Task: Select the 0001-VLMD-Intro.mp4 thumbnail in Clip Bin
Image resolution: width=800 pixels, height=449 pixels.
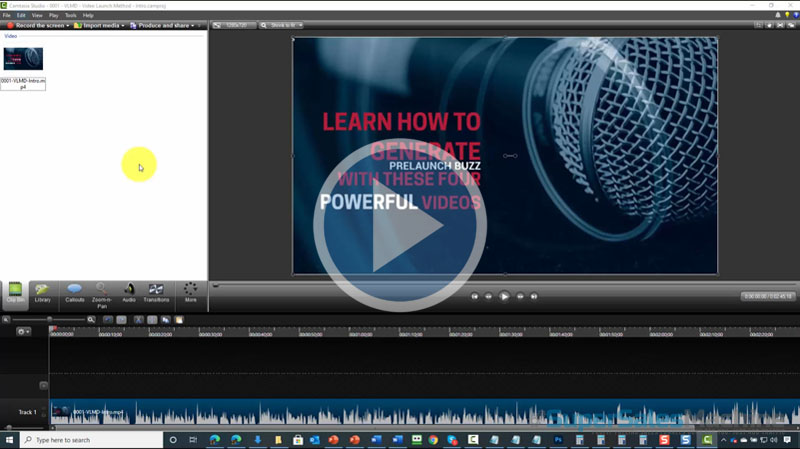Action: coord(23,59)
